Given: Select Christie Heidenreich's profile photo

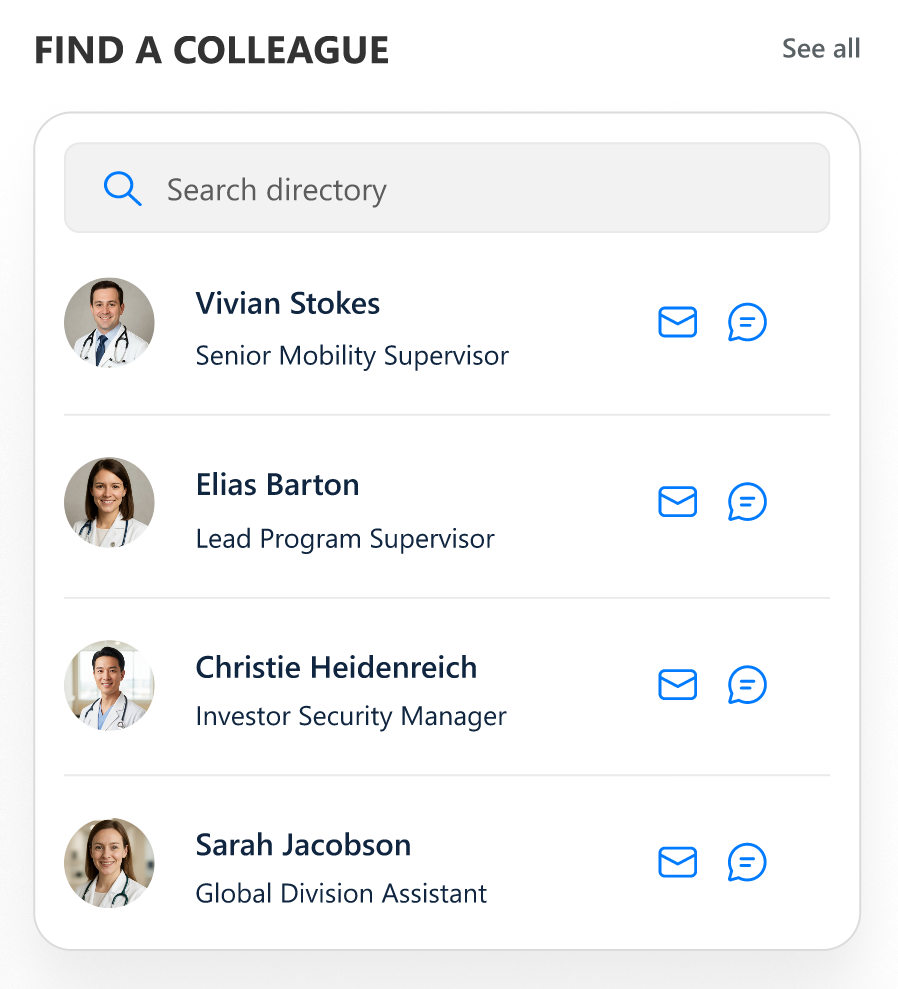Looking at the screenshot, I should [109, 685].
